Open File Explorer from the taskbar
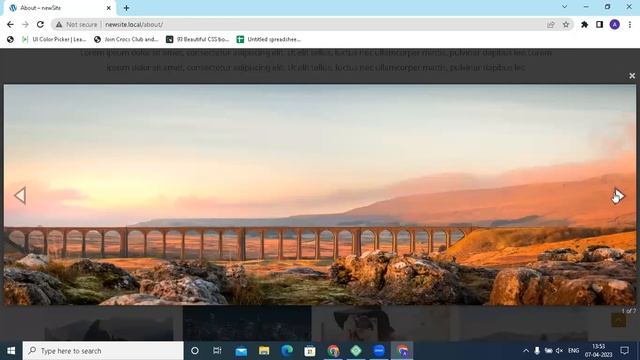This screenshot has width=640, height=360. (x=264, y=351)
